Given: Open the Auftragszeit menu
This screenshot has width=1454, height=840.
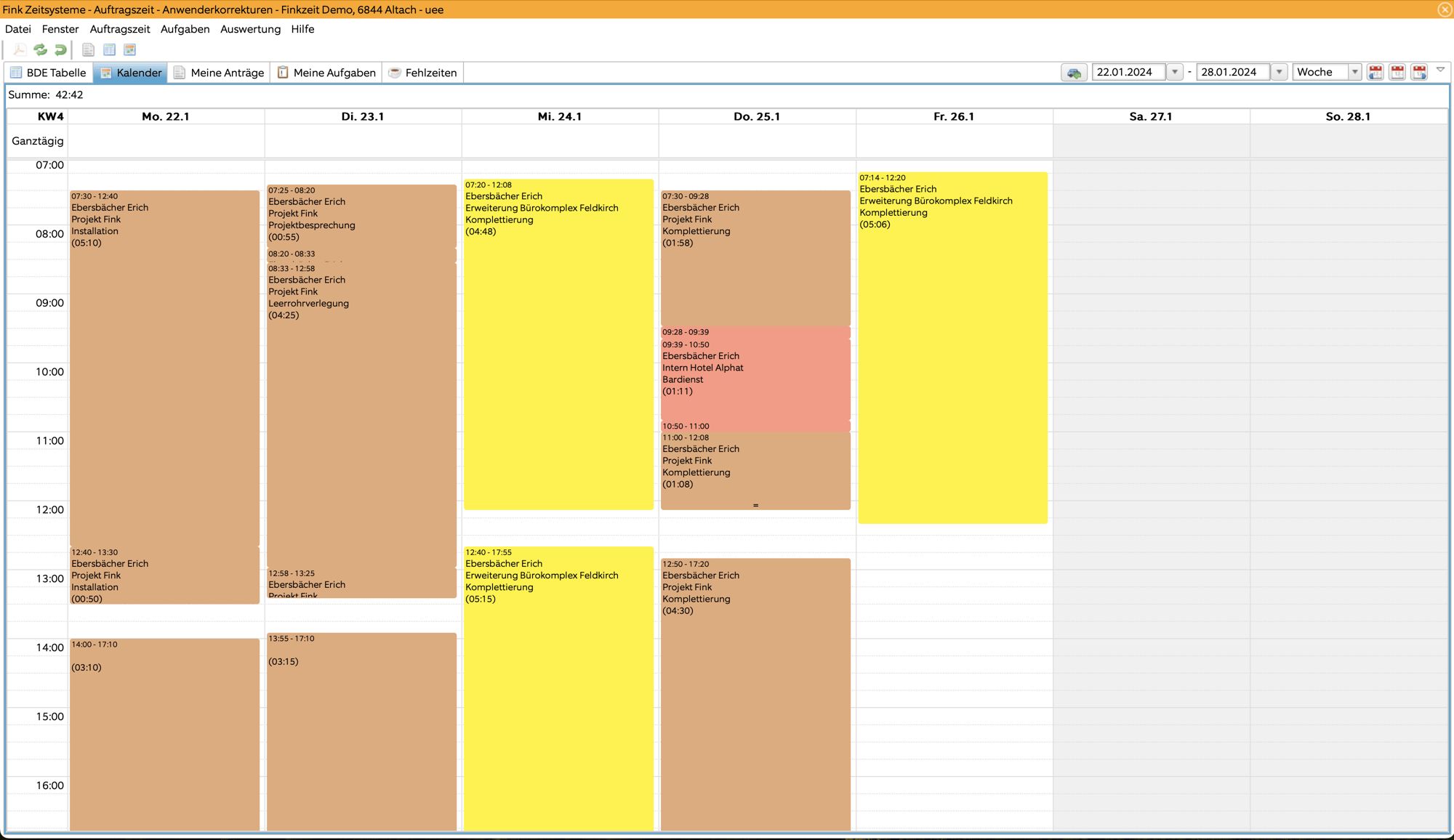Looking at the screenshot, I should tap(120, 29).
